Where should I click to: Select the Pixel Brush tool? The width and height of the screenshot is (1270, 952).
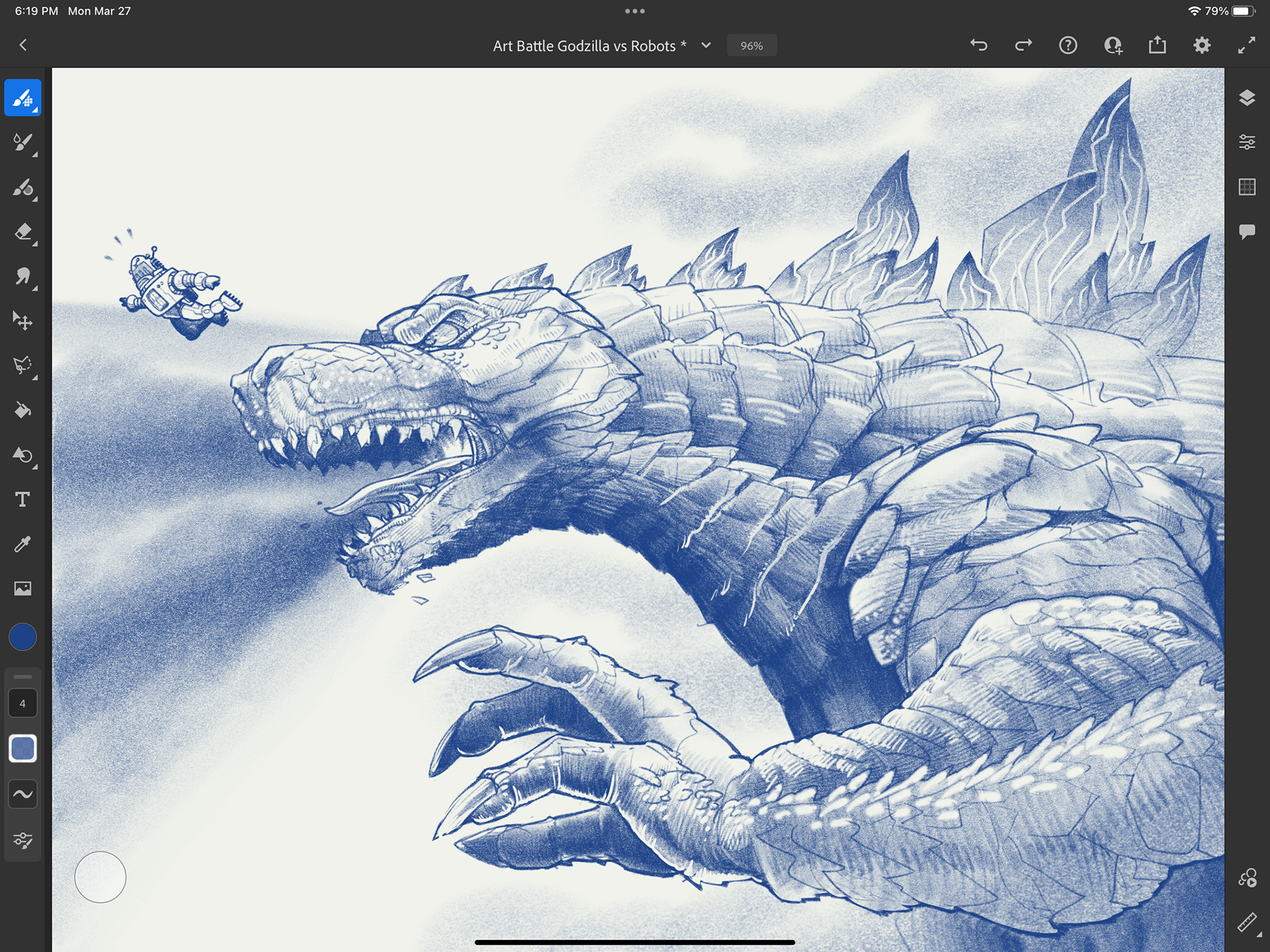[22, 98]
